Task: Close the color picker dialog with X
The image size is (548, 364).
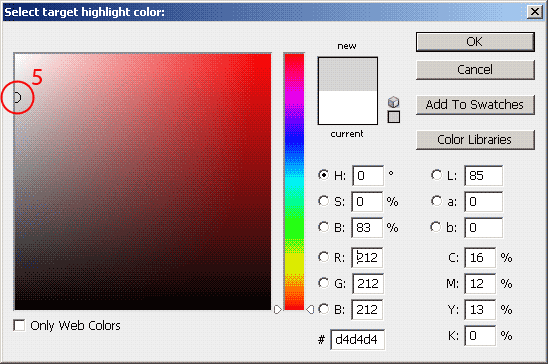Action: coord(535,12)
